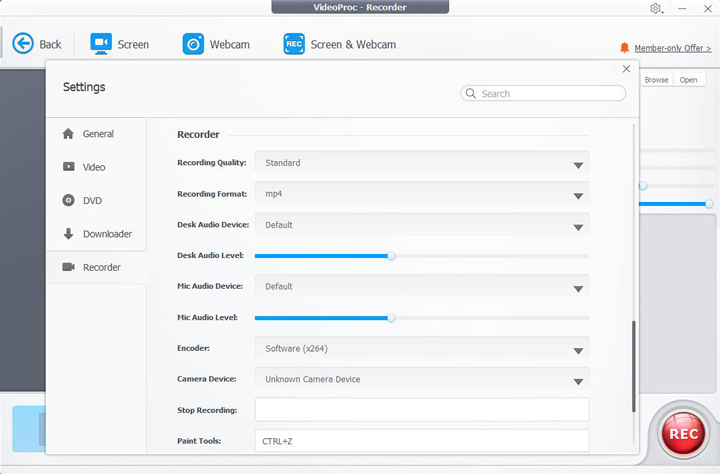This screenshot has height=474, width=720.
Task: Start recording with the red REC button
Action: point(683,434)
